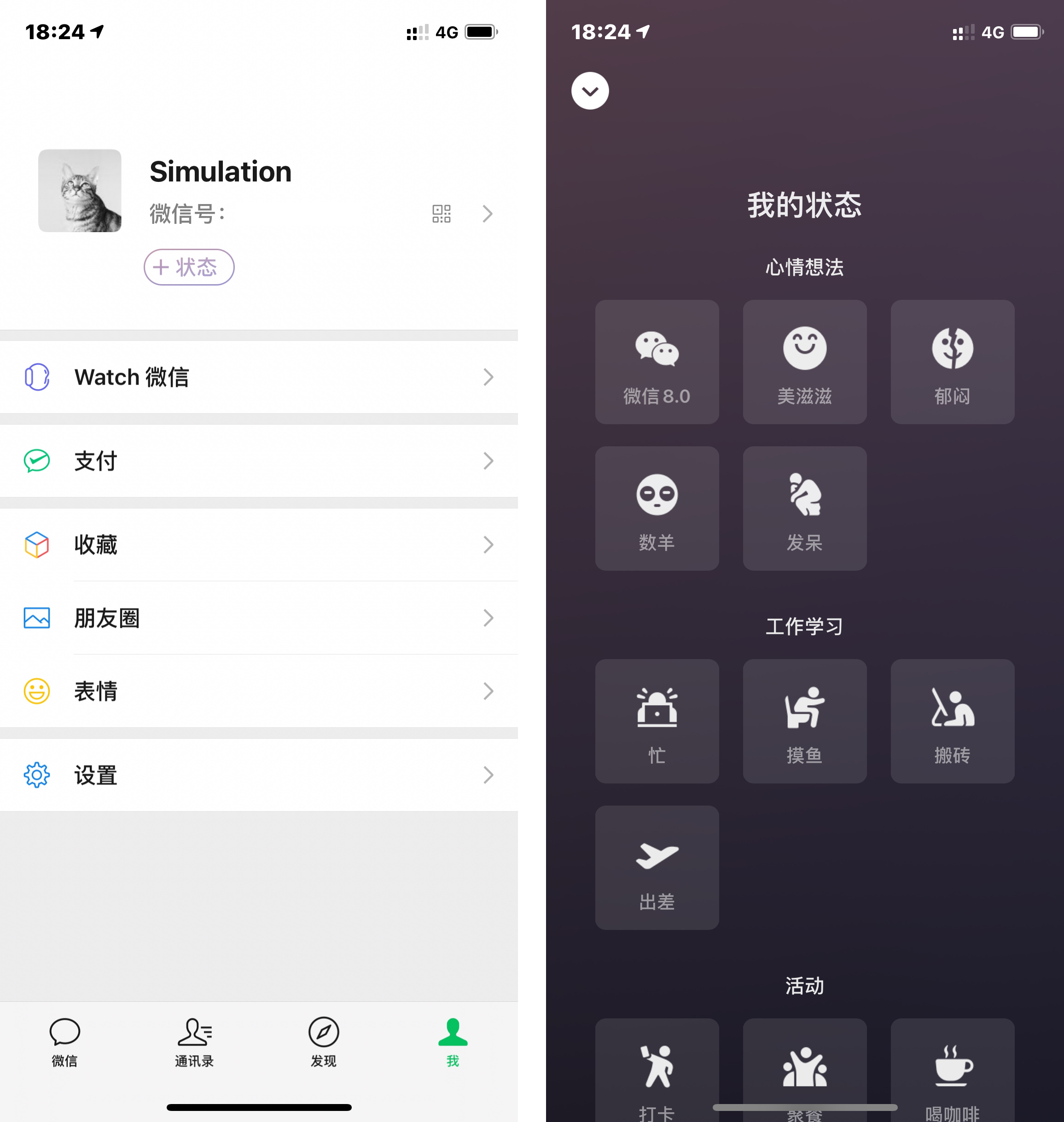This screenshot has width=1064, height=1122.
Task: Open QR code scanner icon
Action: tap(441, 214)
